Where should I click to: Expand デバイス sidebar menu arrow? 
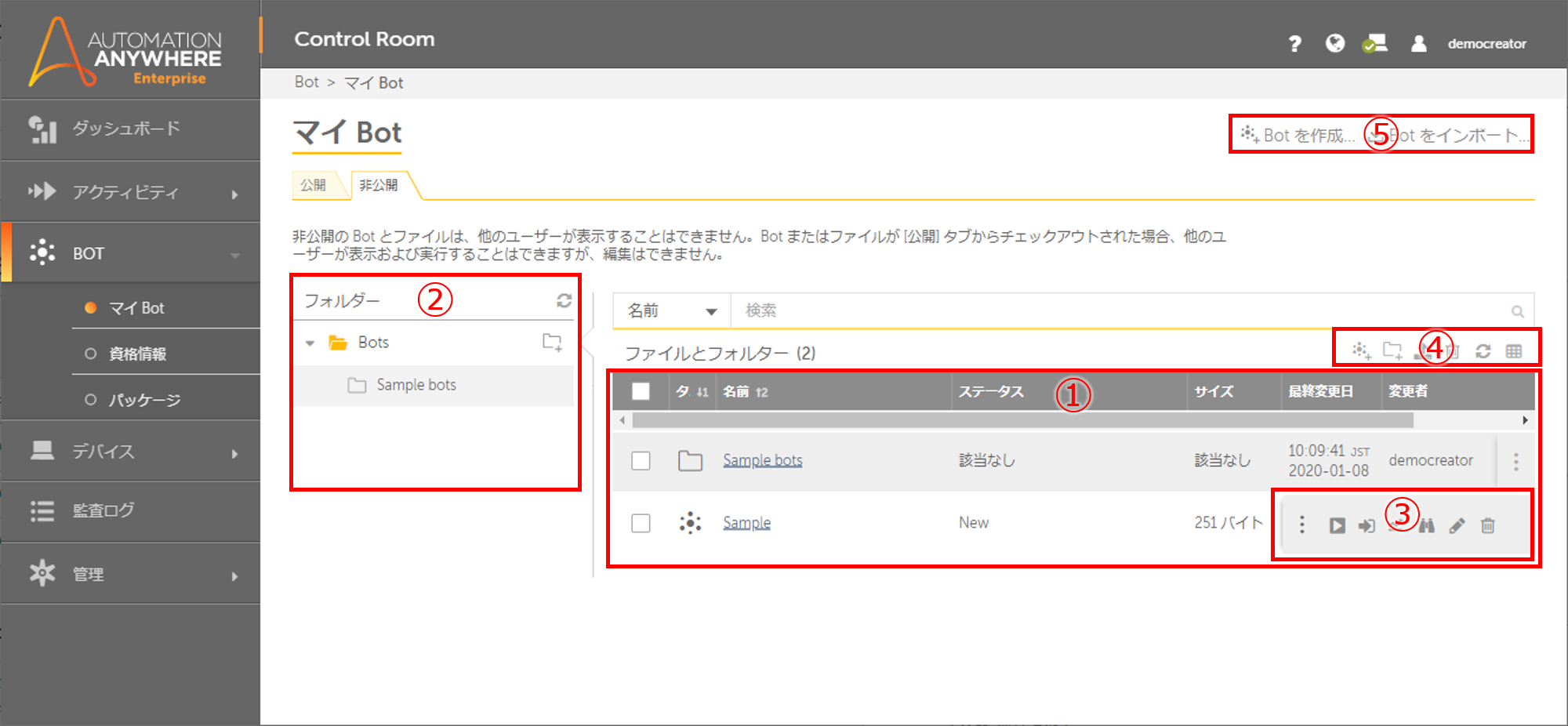click(234, 453)
